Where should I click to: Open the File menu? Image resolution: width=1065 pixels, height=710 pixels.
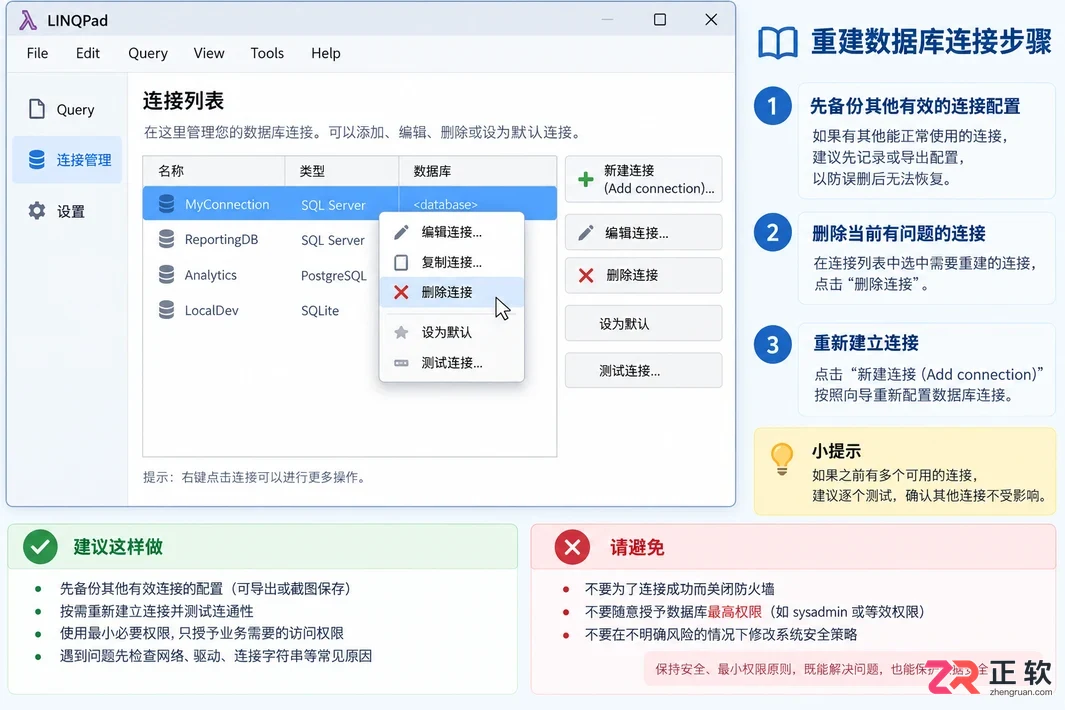point(37,53)
